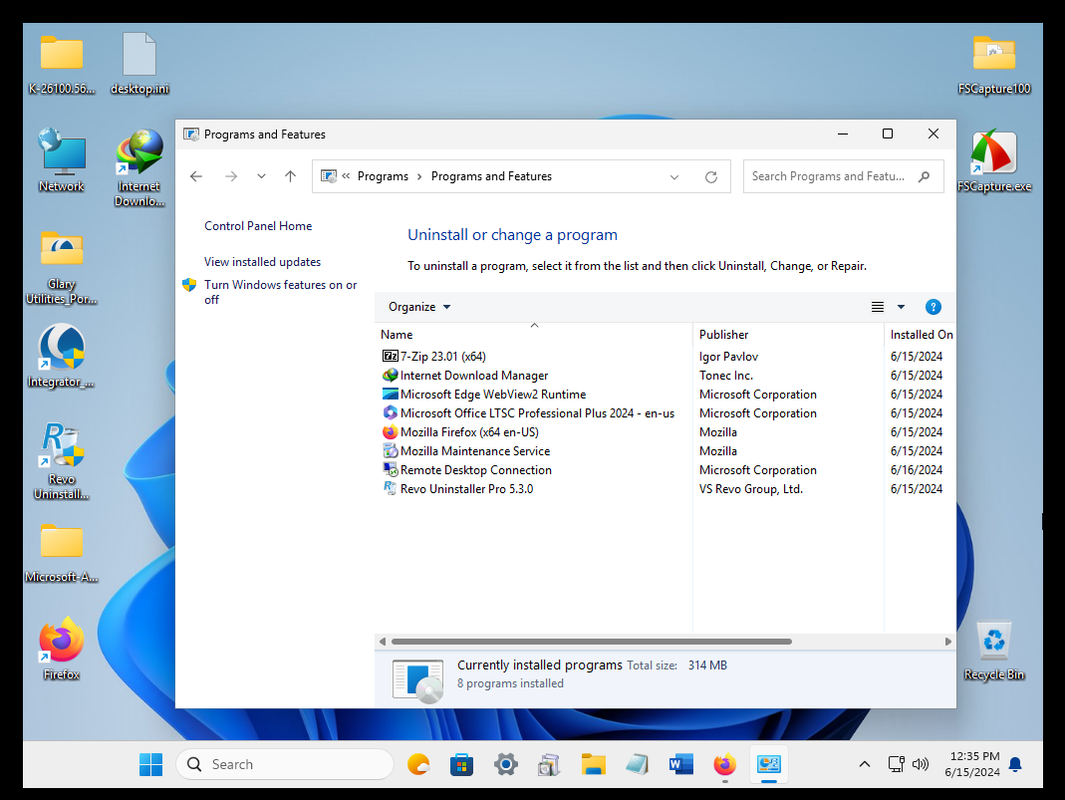Viewport: 1065px width, 800px height.
Task: Click the taskbar Search box
Action: click(x=285, y=765)
